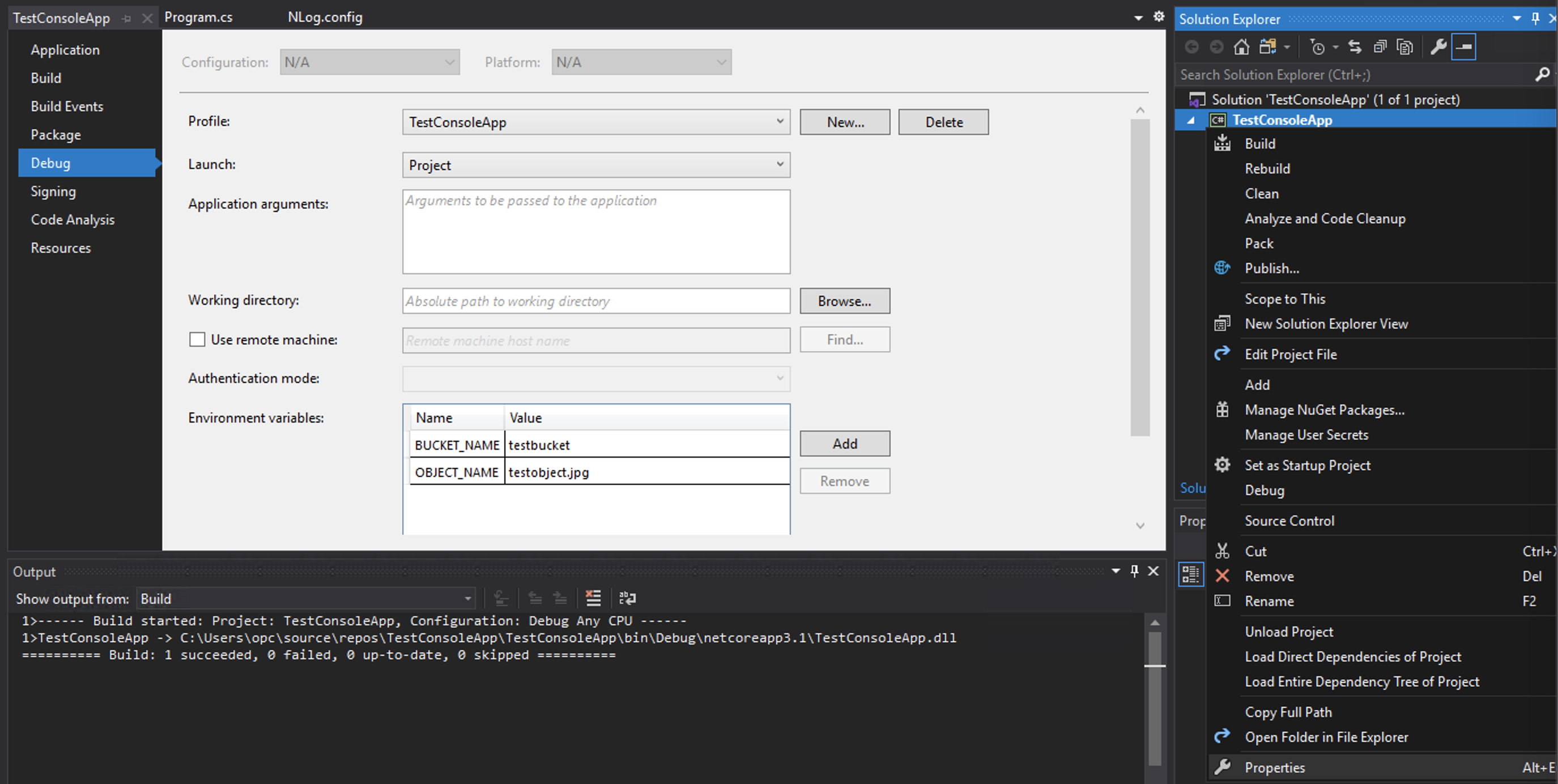Open the Launch dropdown showing Project
Image resolution: width=1558 pixels, height=784 pixels.
point(596,165)
